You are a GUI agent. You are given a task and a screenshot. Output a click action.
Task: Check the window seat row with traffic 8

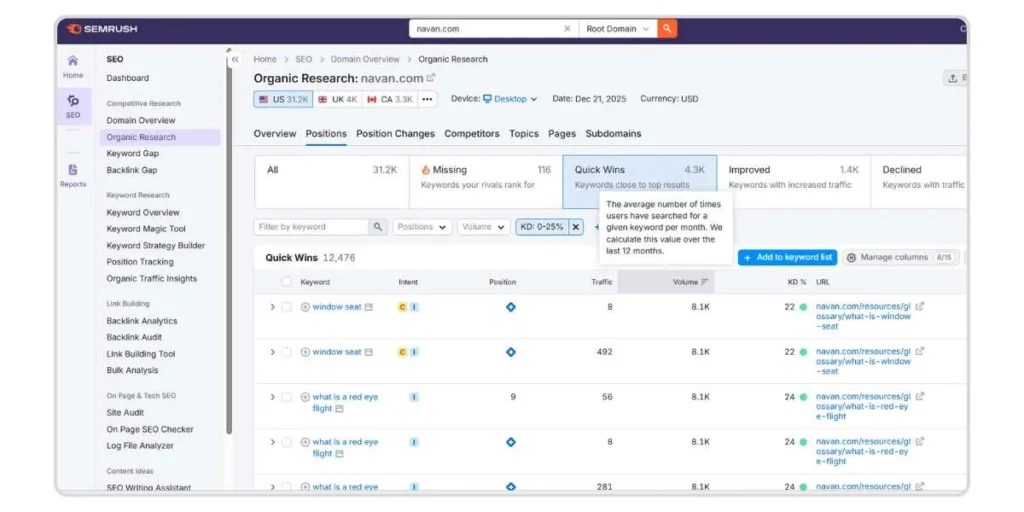pos(286,307)
